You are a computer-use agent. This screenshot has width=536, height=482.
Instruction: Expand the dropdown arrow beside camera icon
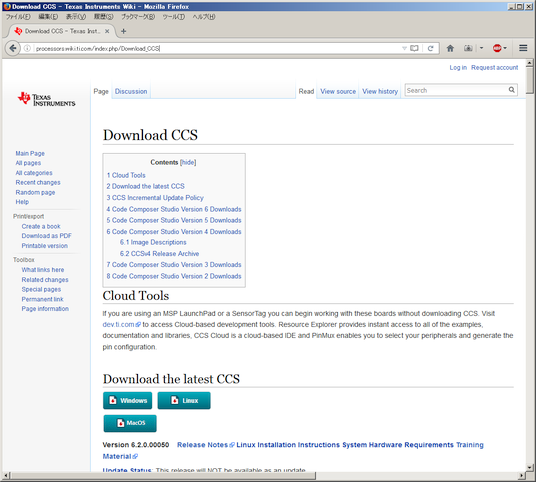[x=481, y=48]
